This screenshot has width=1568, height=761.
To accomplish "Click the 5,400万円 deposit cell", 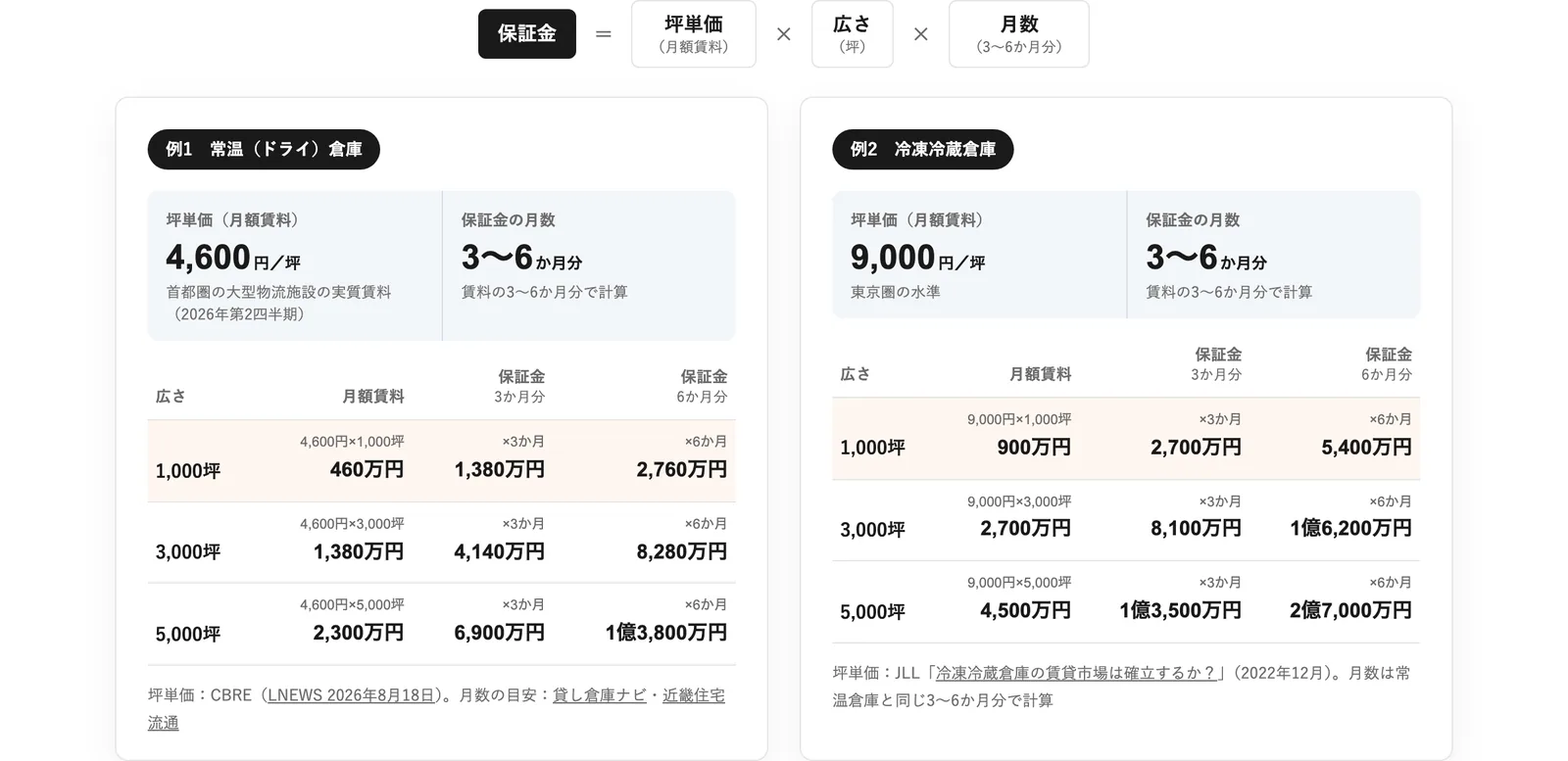I will [x=1367, y=447].
